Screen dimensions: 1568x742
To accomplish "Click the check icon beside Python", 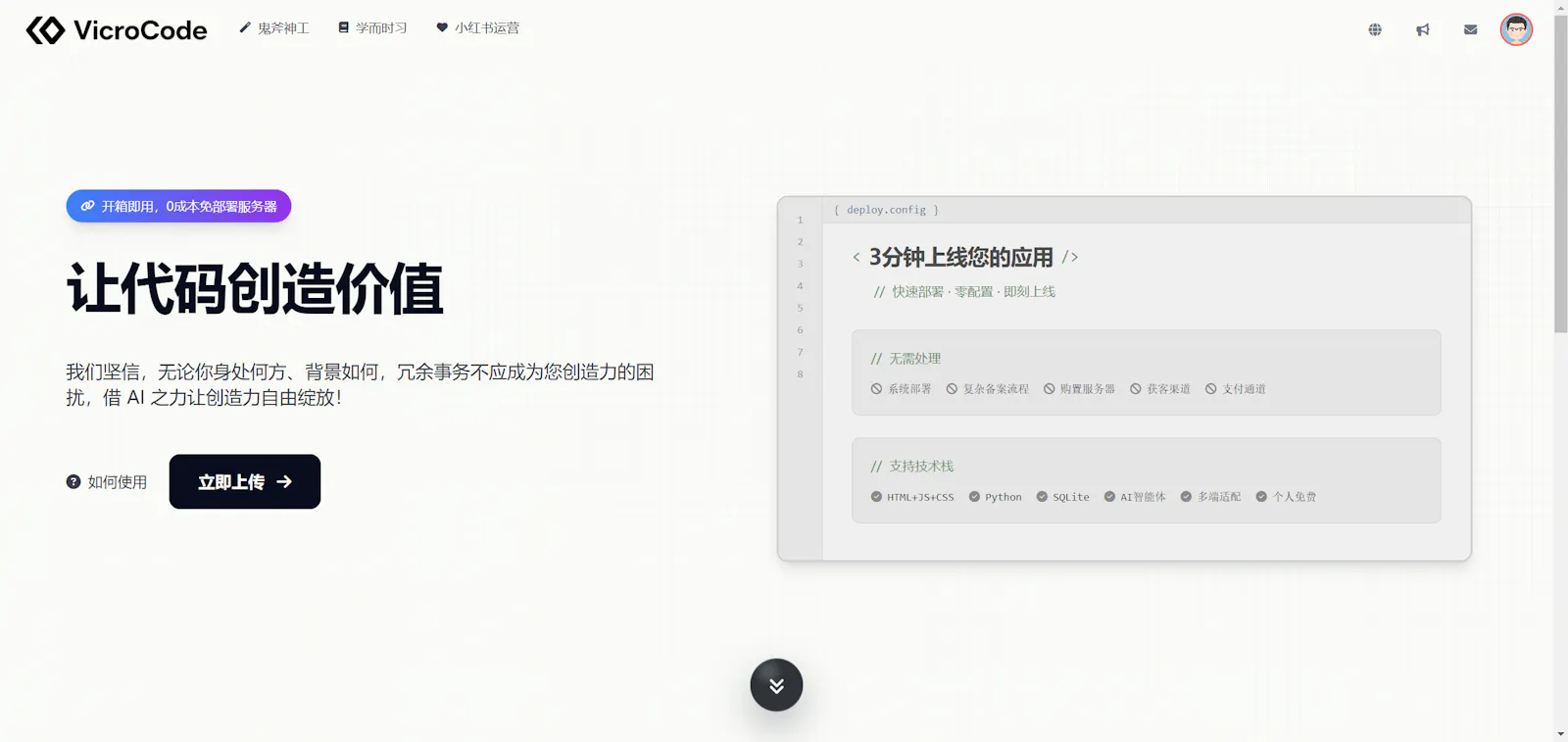I will point(974,497).
